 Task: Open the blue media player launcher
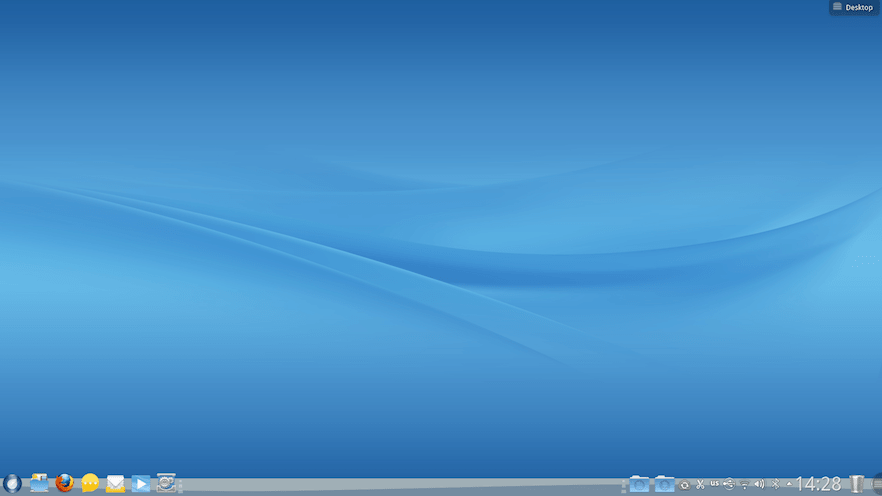pyautogui.click(x=141, y=484)
